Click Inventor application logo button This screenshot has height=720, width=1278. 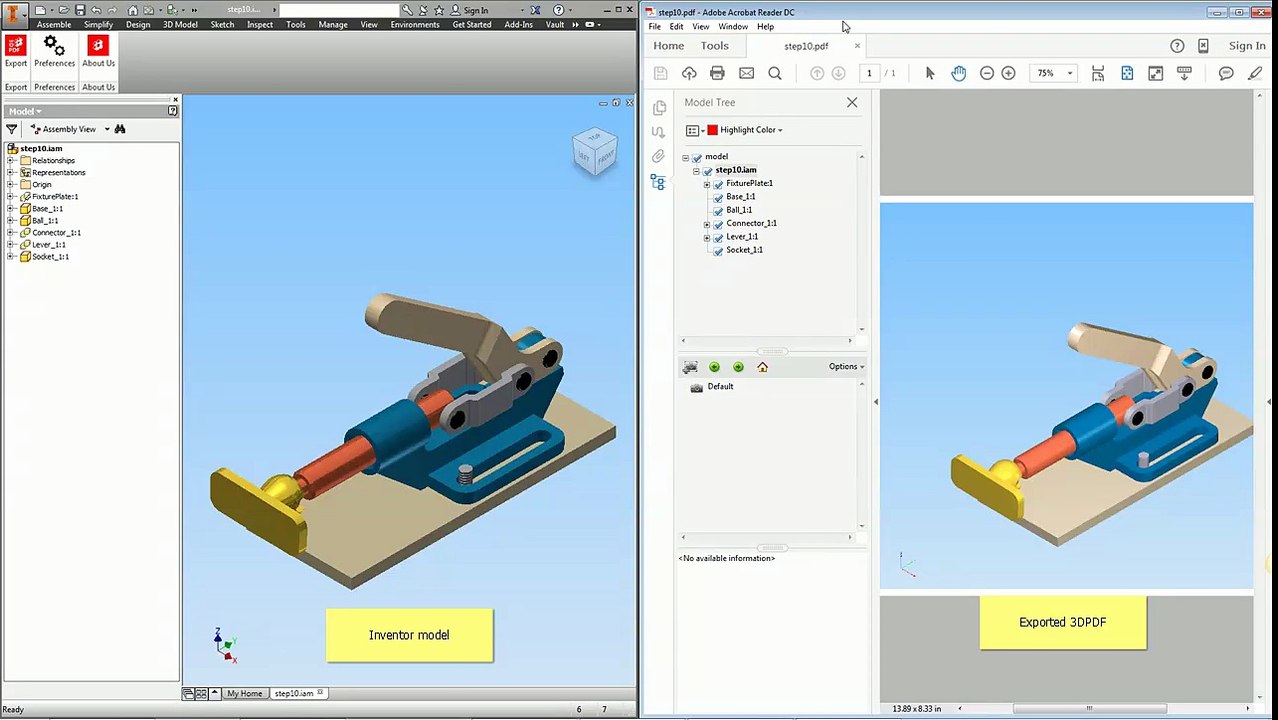tap(13, 14)
